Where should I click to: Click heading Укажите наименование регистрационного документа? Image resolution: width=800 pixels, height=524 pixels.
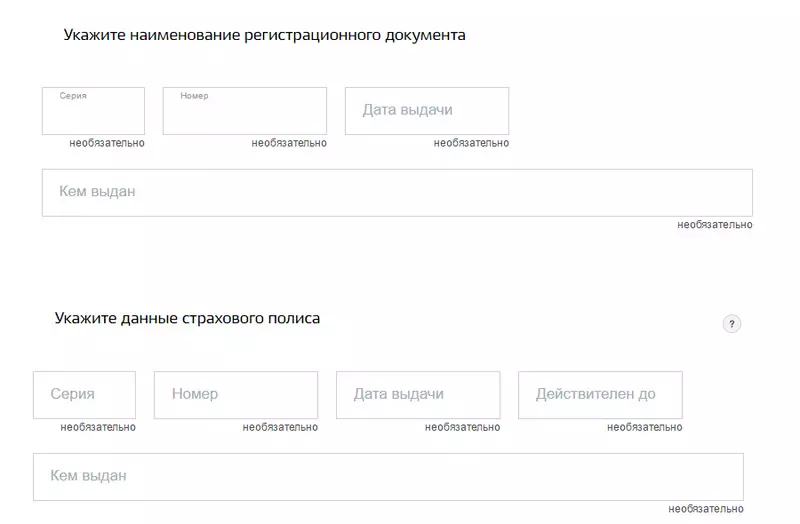pos(264,35)
